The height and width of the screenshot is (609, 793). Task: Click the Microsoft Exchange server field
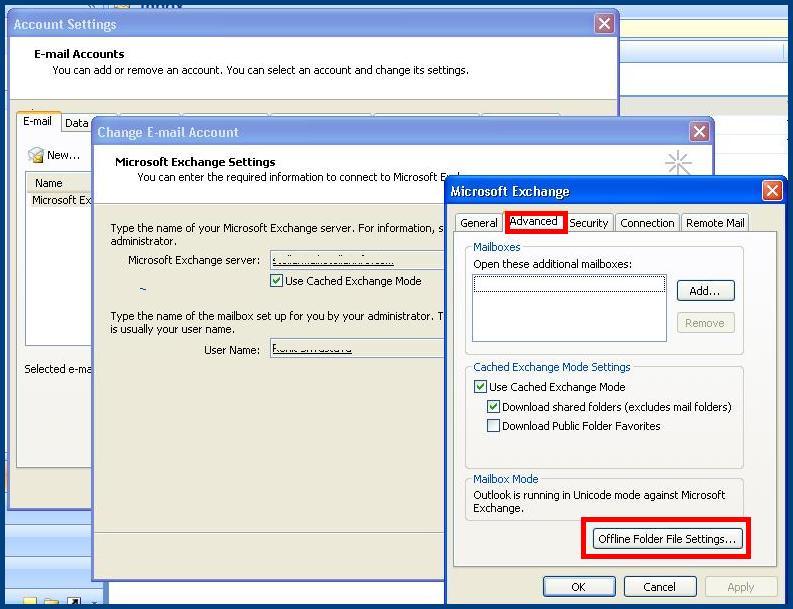357,260
